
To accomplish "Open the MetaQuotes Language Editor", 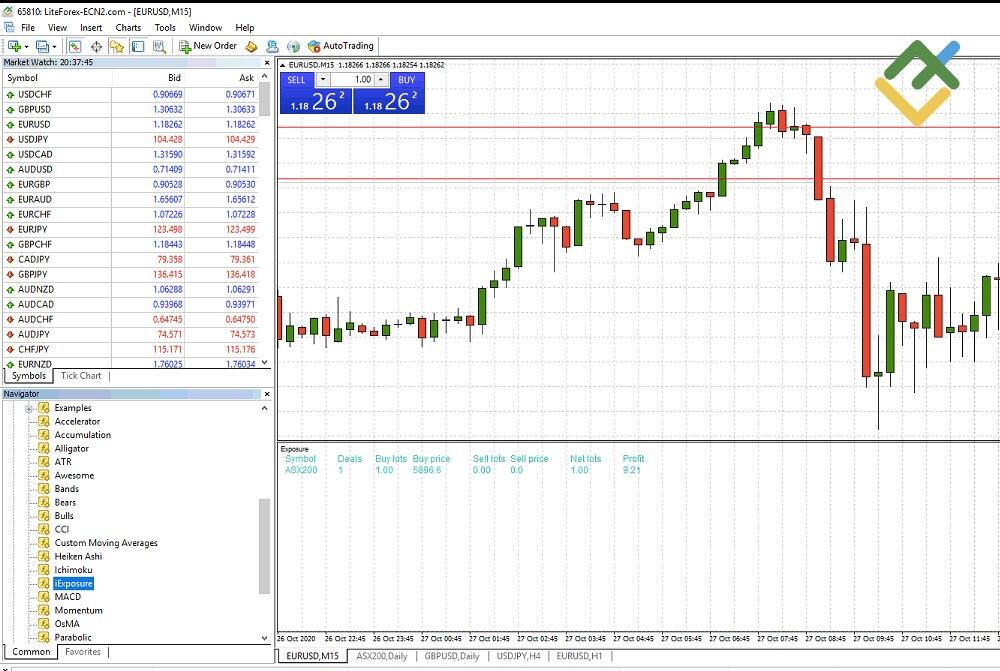I will click(250, 47).
